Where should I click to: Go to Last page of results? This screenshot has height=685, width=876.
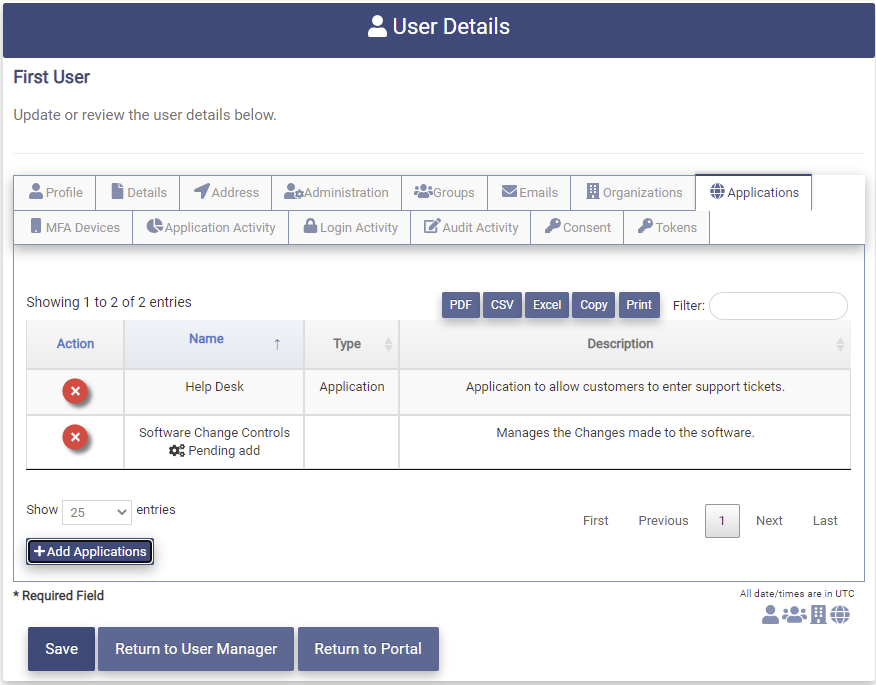pyautogui.click(x=825, y=521)
